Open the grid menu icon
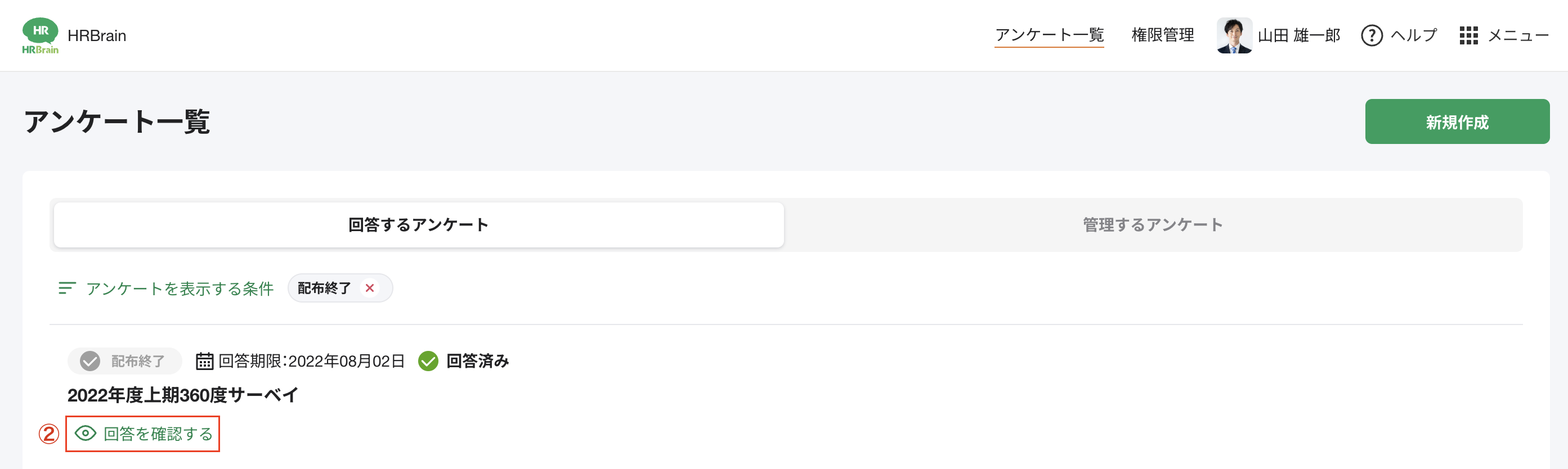The image size is (1568, 469). [1468, 35]
